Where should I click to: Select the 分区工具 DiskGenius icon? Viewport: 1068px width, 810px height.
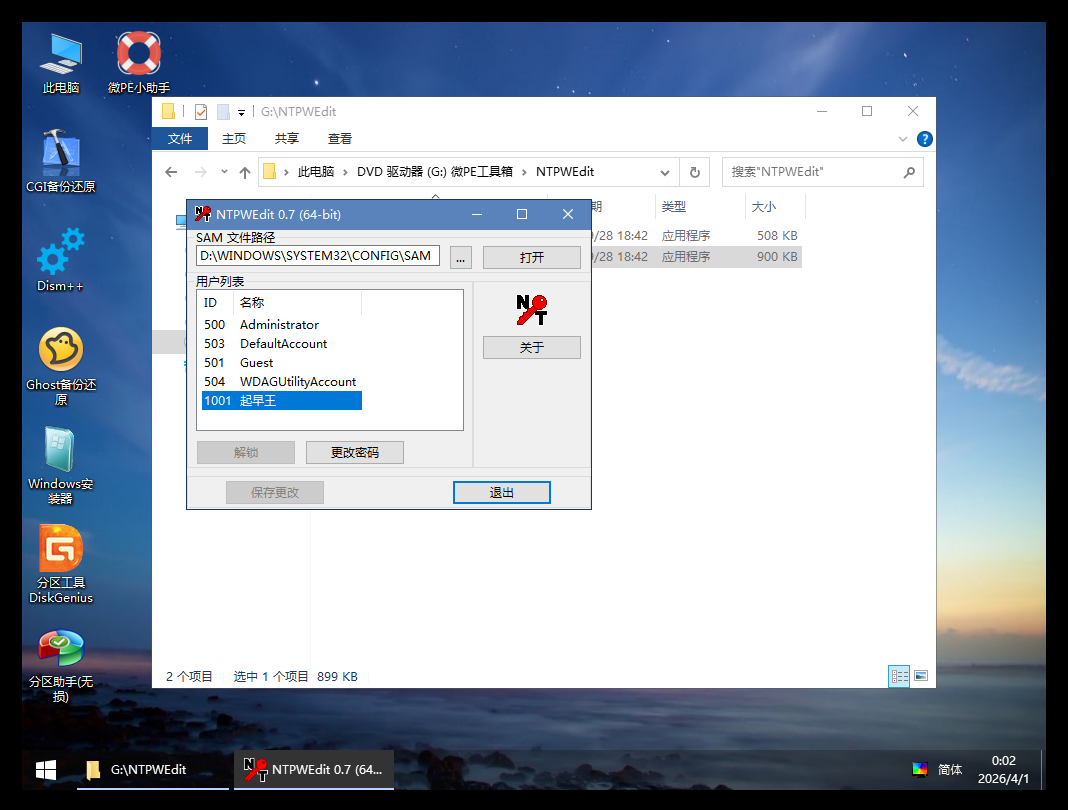click(x=61, y=564)
